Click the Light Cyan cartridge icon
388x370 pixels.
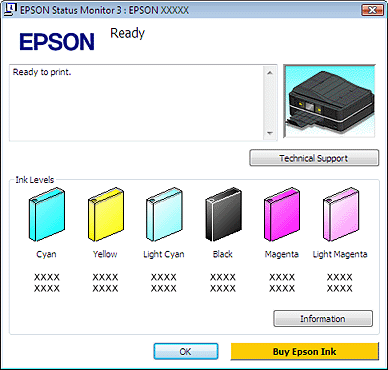tap(164, 214)
